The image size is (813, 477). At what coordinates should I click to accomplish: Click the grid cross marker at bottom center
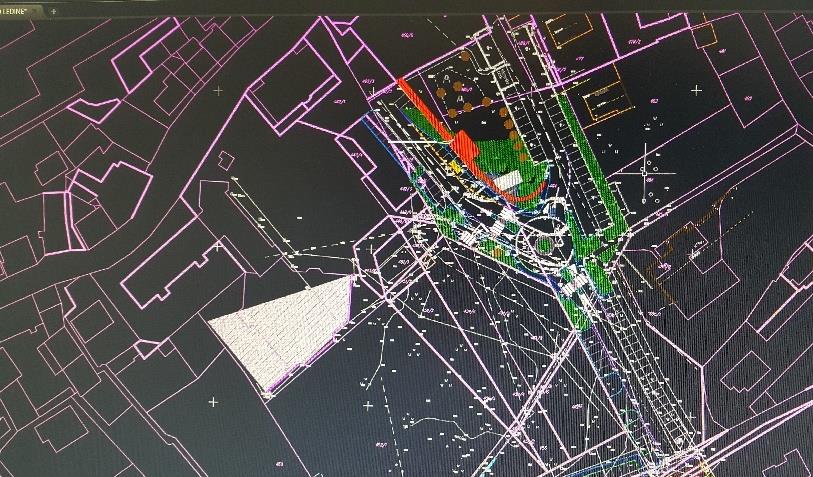coord(368,405)
